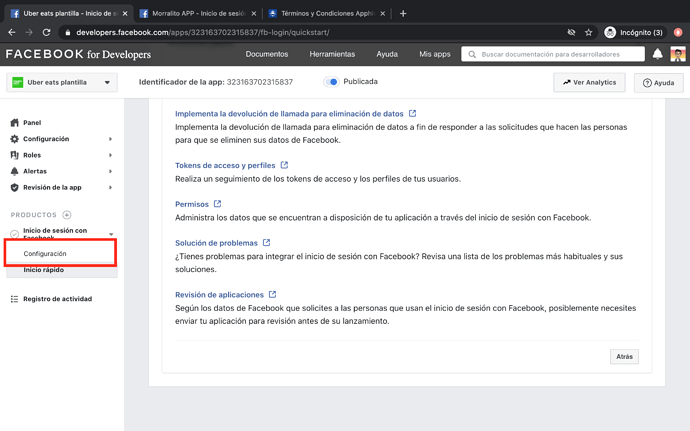Click the search magnifier icon in documentation search
Image resolution: width=690 pixels, height=431 pixels.
[x=472, y=55]
